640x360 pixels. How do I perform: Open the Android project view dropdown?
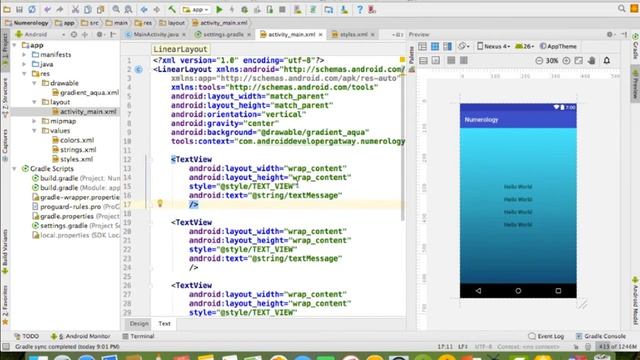[x=40, y=35]
